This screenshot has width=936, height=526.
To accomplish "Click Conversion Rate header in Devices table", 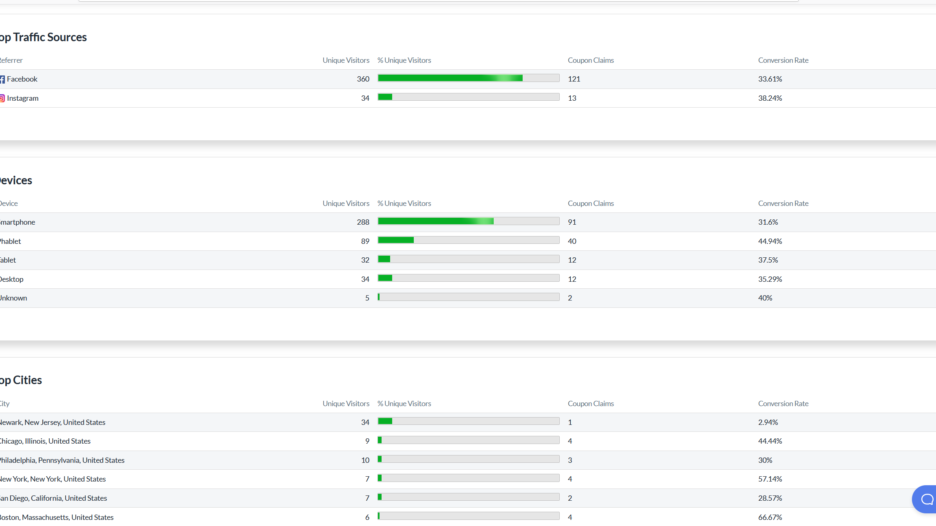I will click(x=783, y=203).
